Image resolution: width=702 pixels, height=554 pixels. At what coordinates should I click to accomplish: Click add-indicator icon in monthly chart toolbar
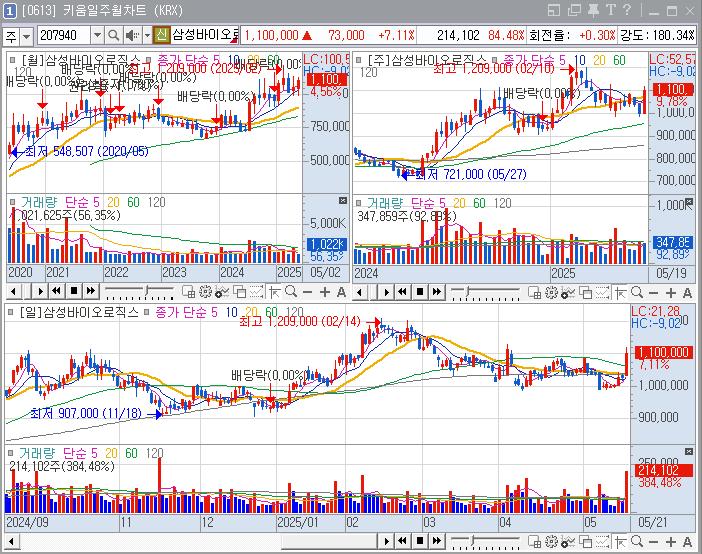point(222,292)
